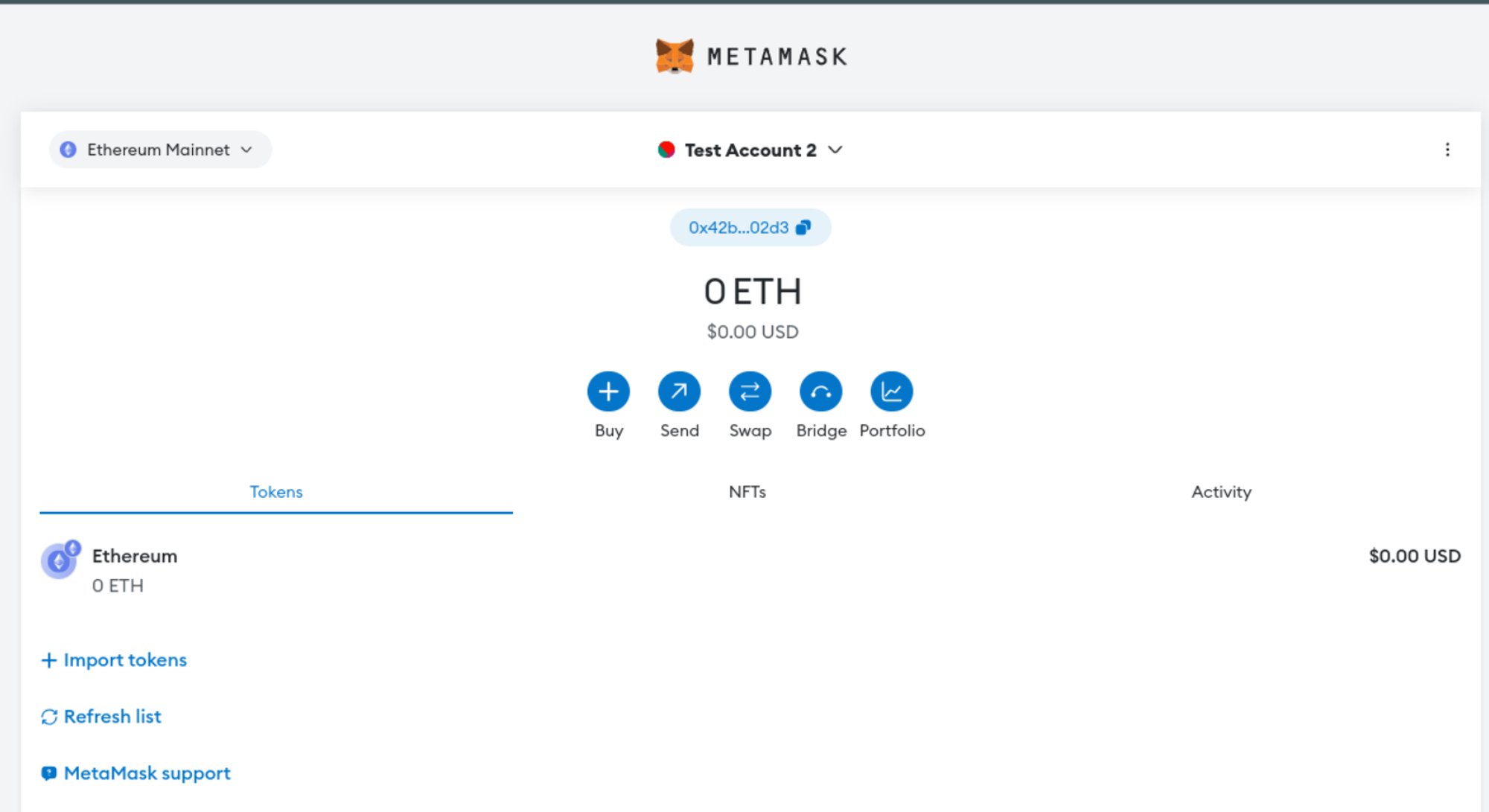
Task: Click the MetaMask fox logo
Action: click(675, 56)
